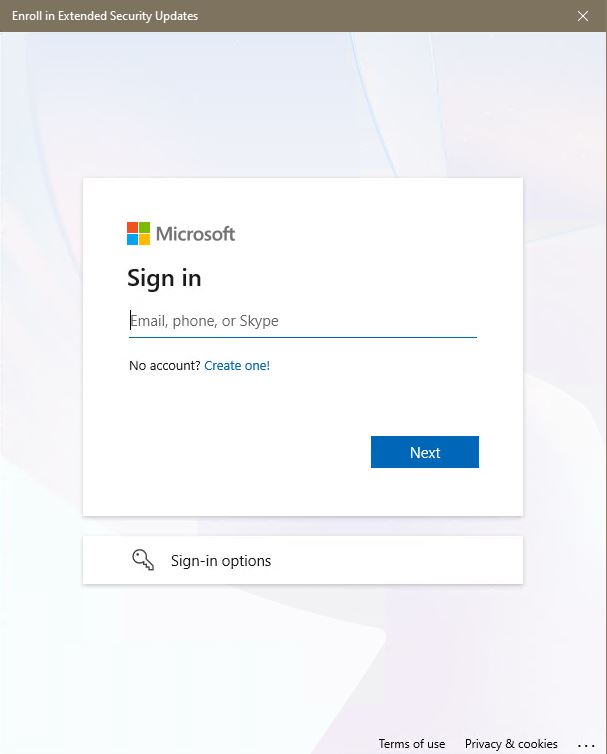Click empty area of the Sign-in options card
The height and width of the screenshot is (754, 607).
[x=399, y=560]
